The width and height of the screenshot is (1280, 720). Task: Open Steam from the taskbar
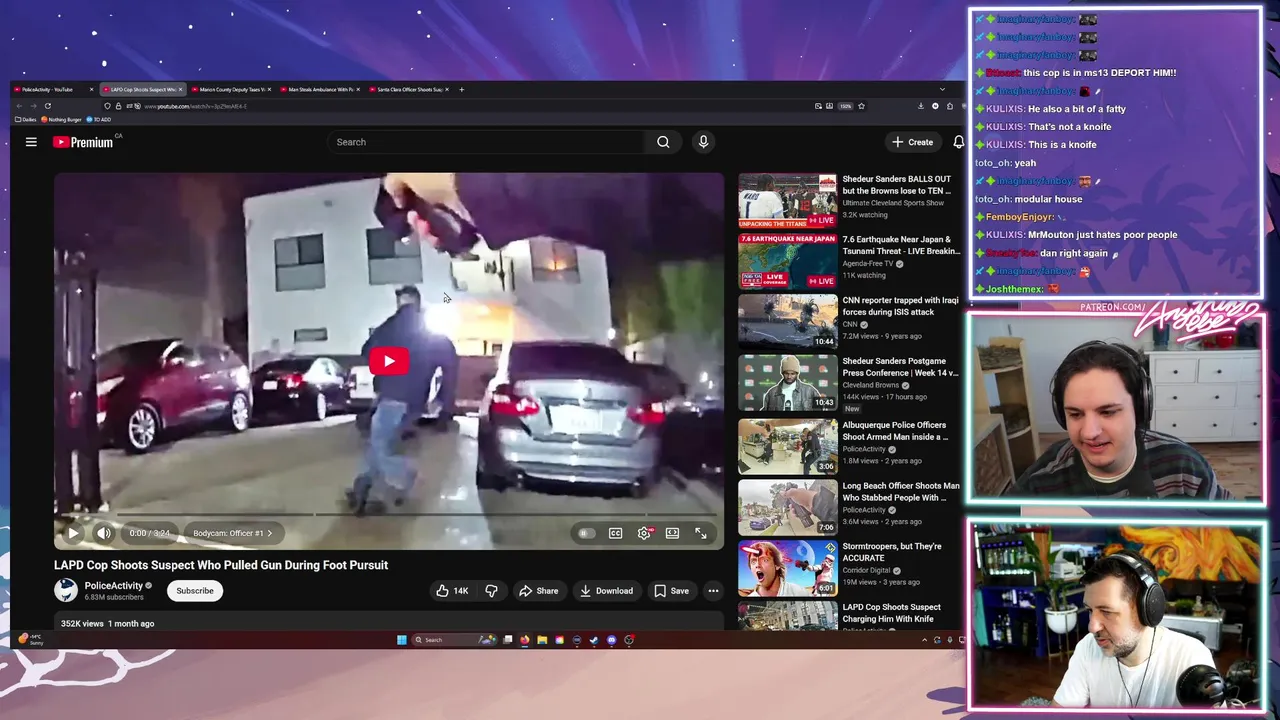(x=594, y=640)
